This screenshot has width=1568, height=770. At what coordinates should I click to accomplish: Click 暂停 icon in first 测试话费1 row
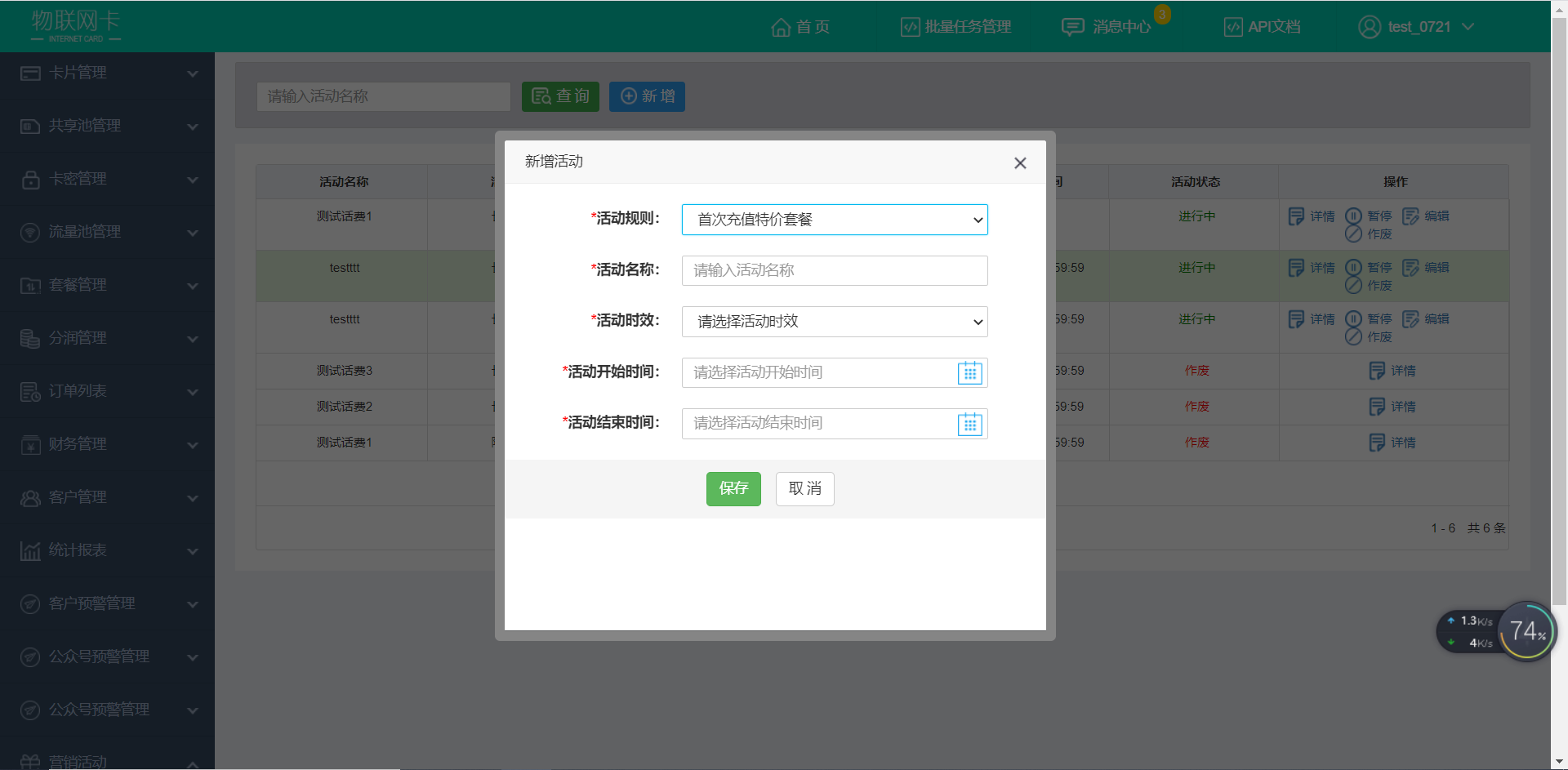pyautogui.click(x=1353, y=216)
